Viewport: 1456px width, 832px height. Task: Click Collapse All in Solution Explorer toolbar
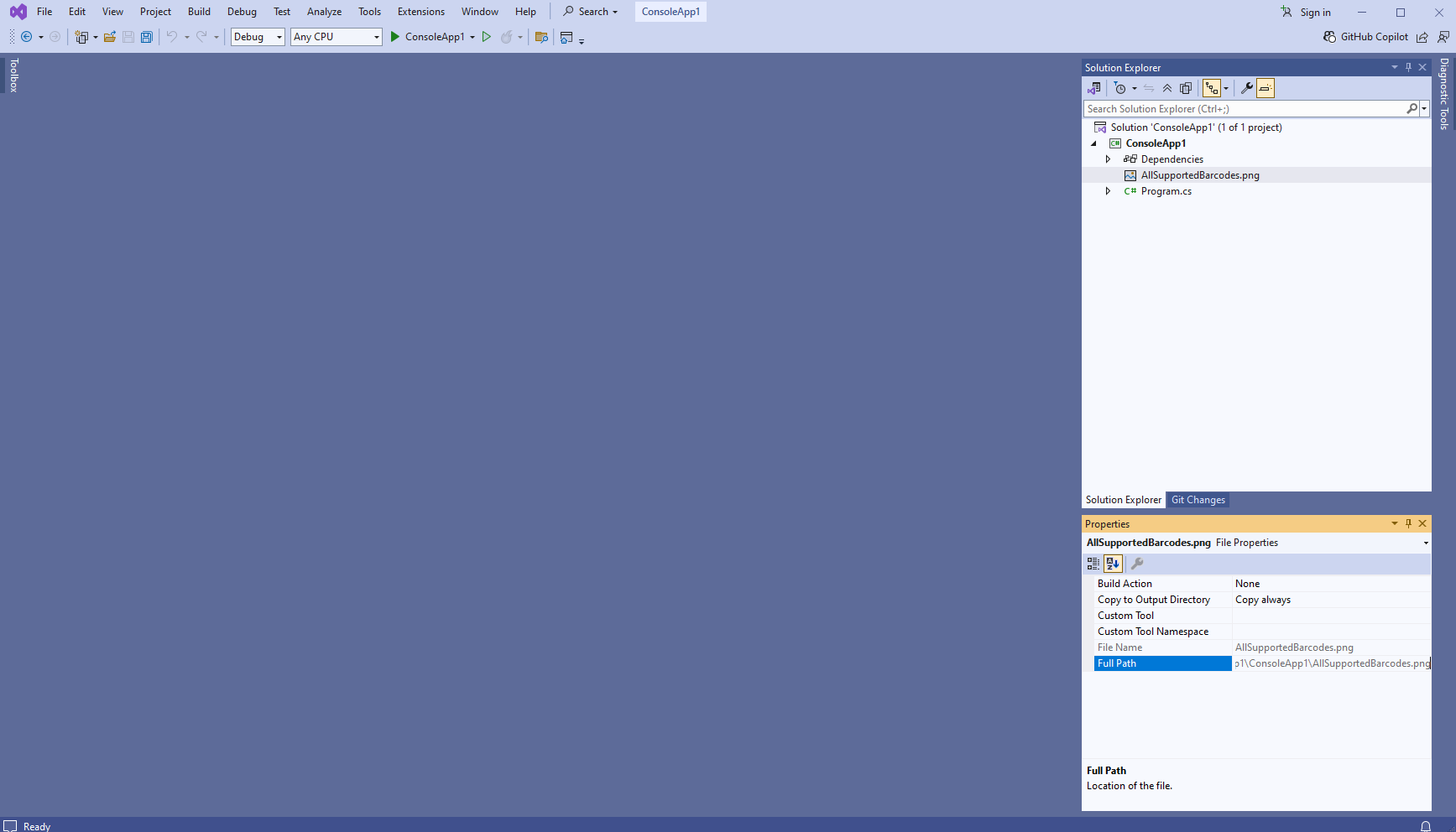(1167, 88)
